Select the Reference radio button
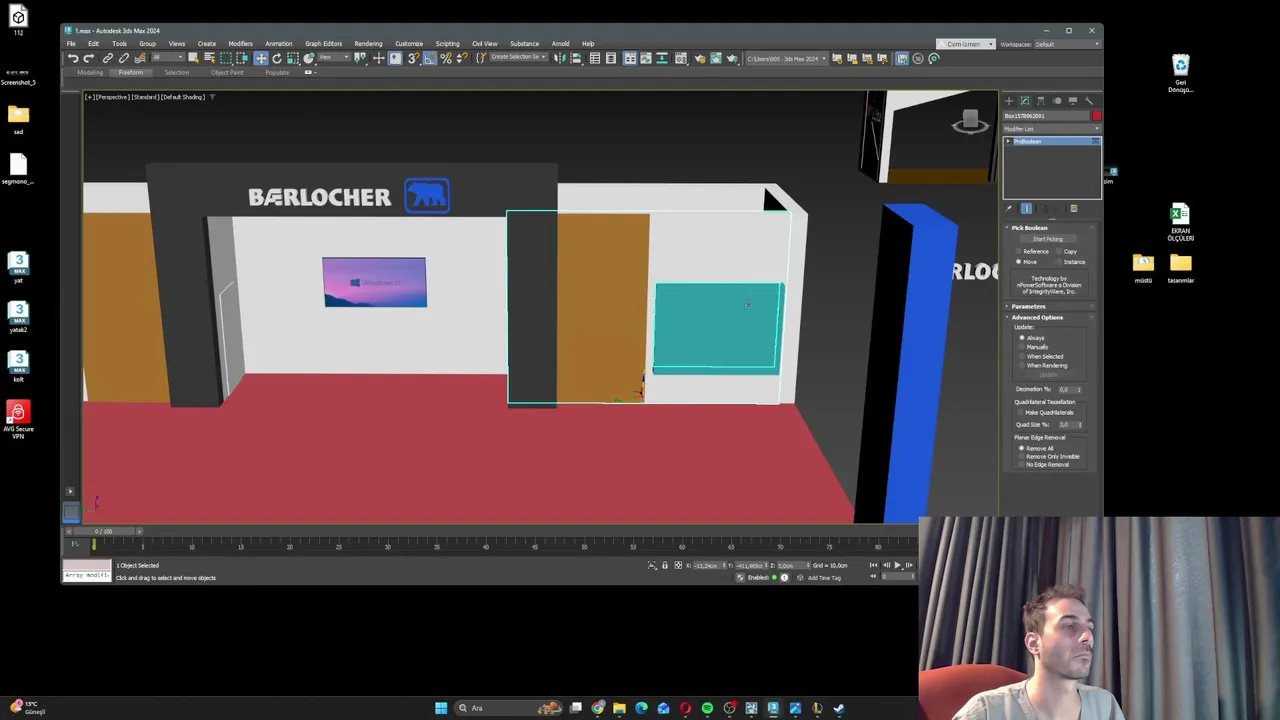 (1035, 251)
